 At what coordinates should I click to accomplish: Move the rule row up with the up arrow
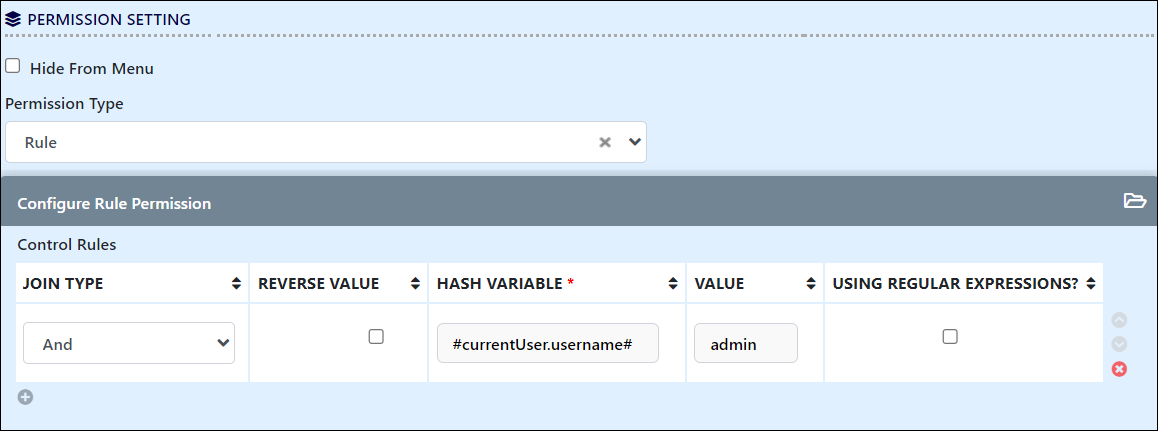coord(1120,320)
